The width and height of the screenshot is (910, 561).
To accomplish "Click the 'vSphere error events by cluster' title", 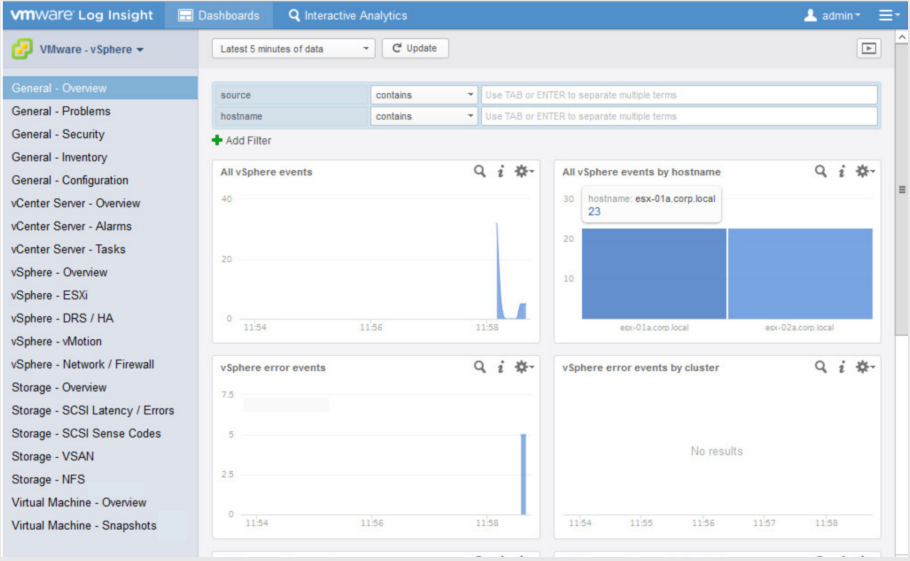I will point(641,367).
